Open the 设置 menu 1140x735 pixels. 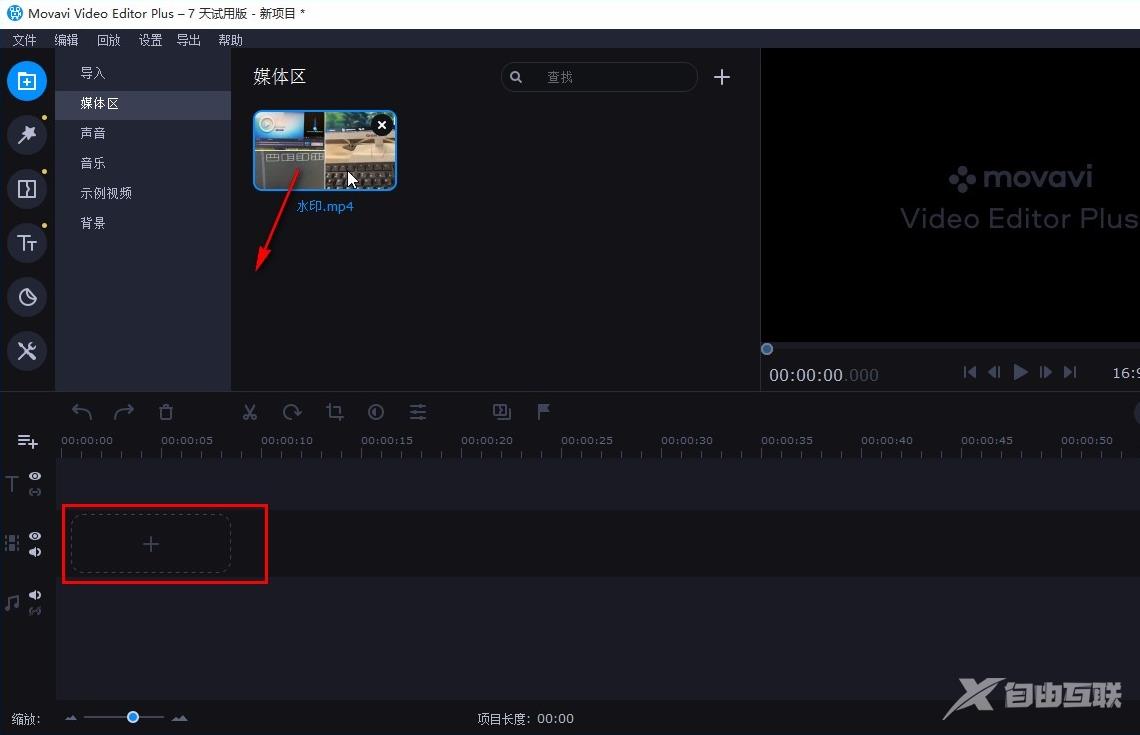[150, 40]
